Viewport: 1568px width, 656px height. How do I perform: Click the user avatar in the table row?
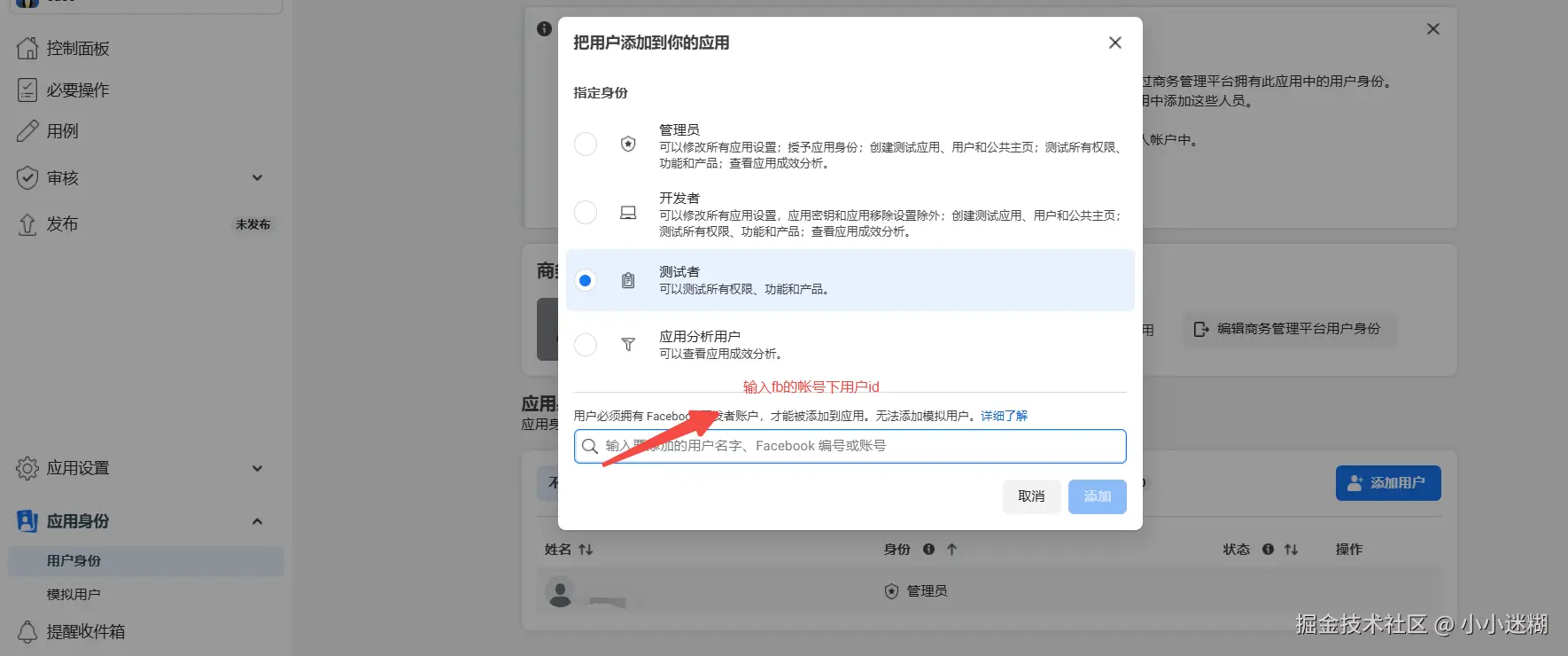tap(560, 591)
